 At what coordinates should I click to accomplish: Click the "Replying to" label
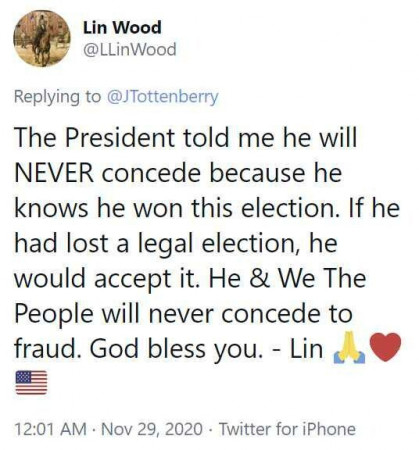[x=57, y=97]
